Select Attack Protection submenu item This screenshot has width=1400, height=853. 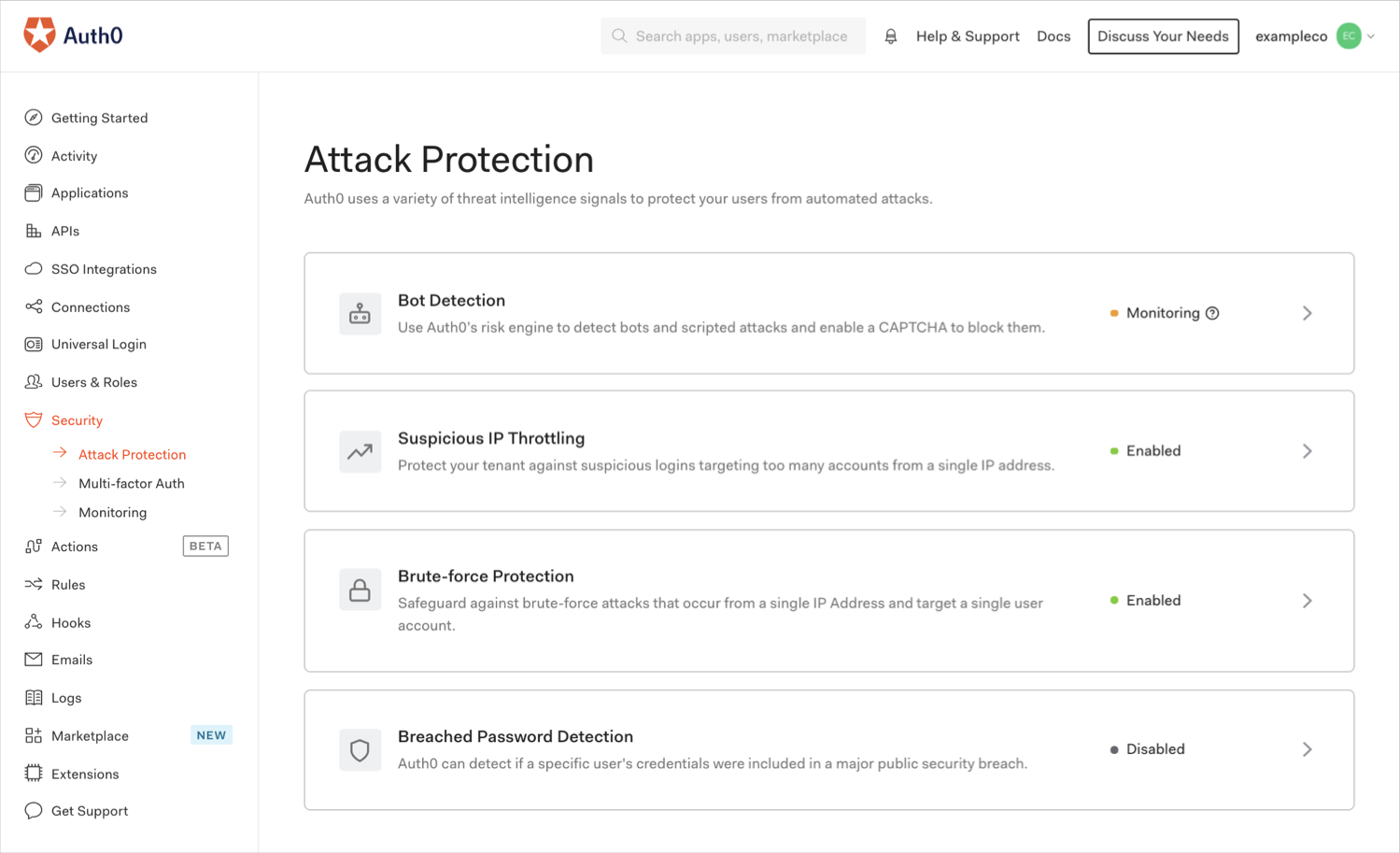pos(132,454)
